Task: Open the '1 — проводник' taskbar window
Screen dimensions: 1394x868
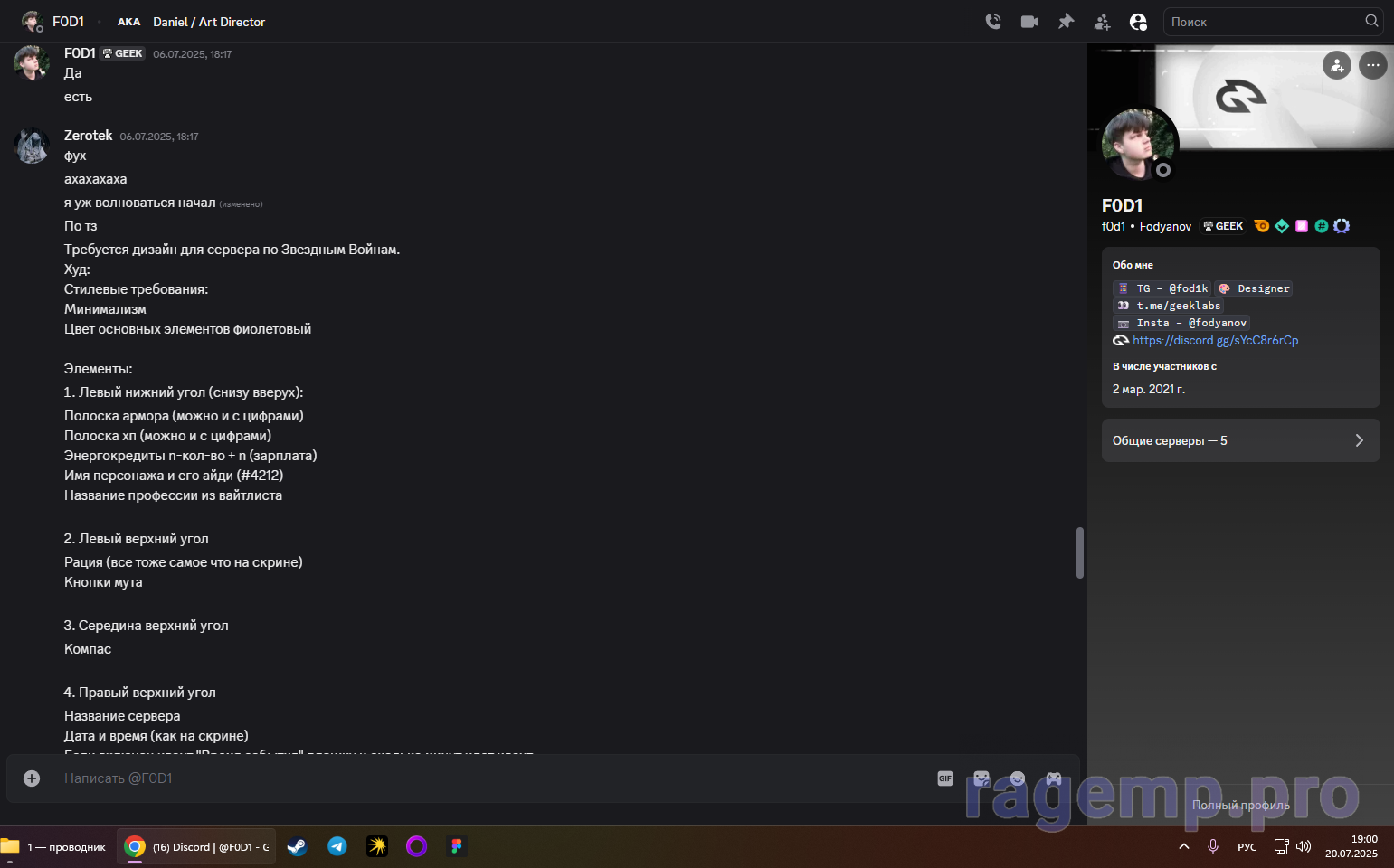Action: point(56,847)
